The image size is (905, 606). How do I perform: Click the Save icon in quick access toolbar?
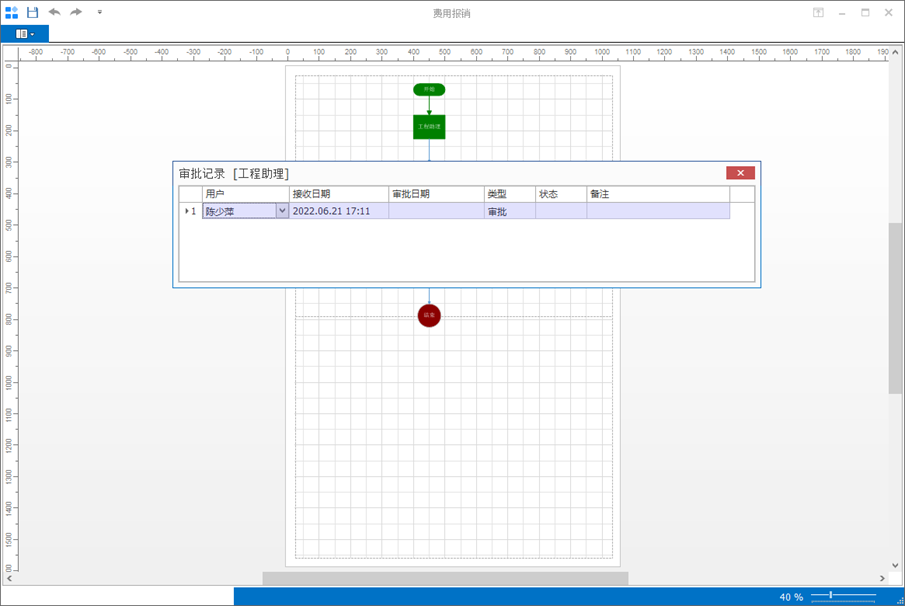[x=33, y=12]
